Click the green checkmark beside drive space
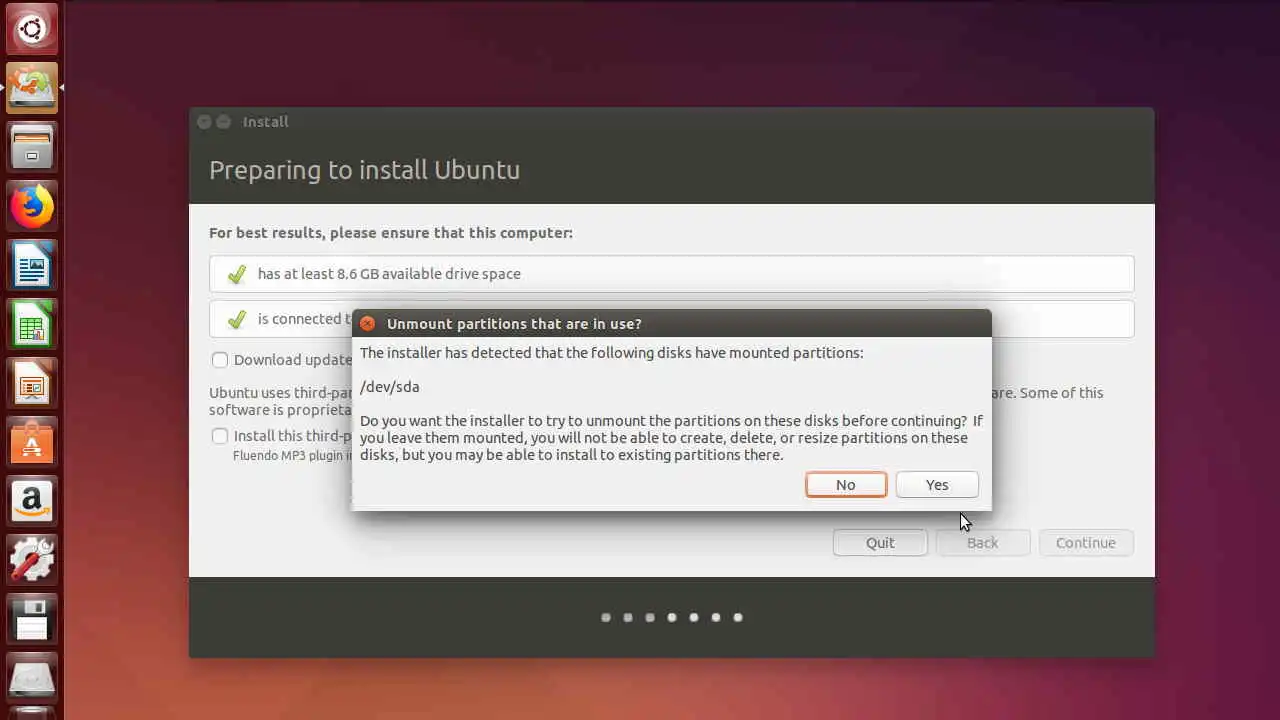 pyautogui.click(x=237, y=274)
